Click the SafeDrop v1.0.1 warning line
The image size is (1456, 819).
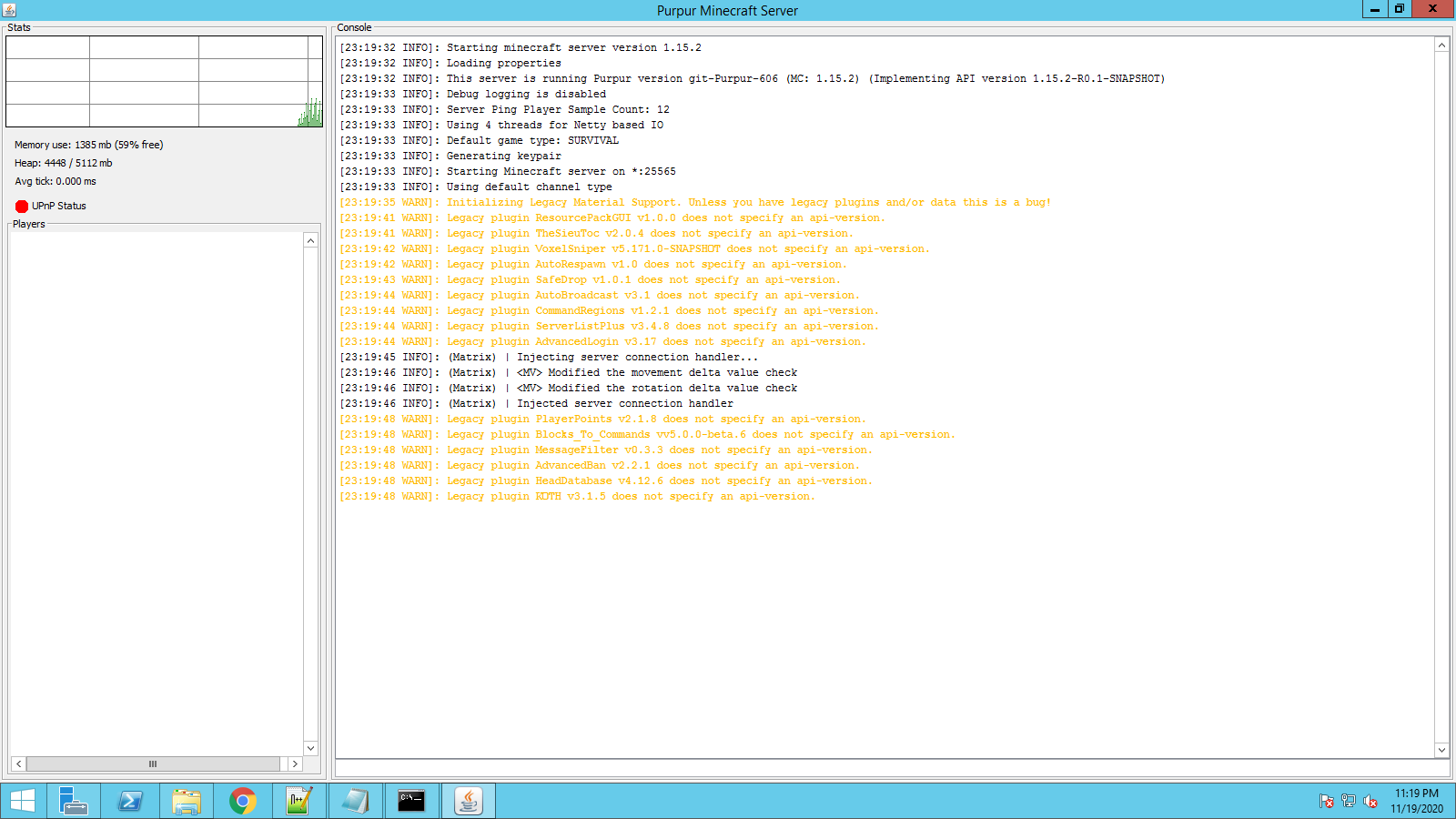pos(591,279)
